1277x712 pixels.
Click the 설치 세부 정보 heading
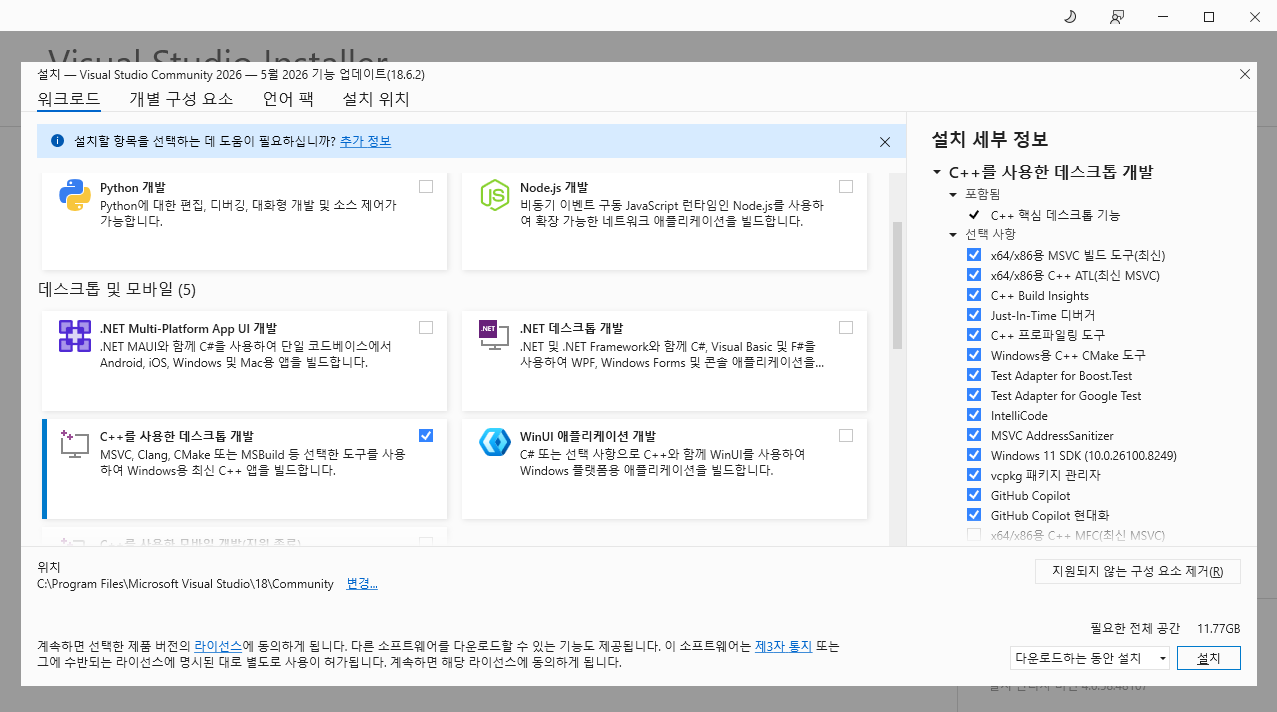click(989, 139)
